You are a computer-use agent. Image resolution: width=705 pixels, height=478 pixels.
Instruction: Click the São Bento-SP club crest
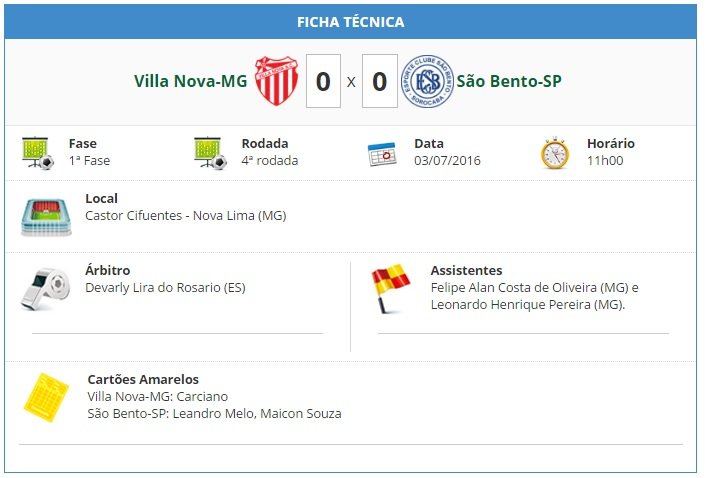pos(427,81)
